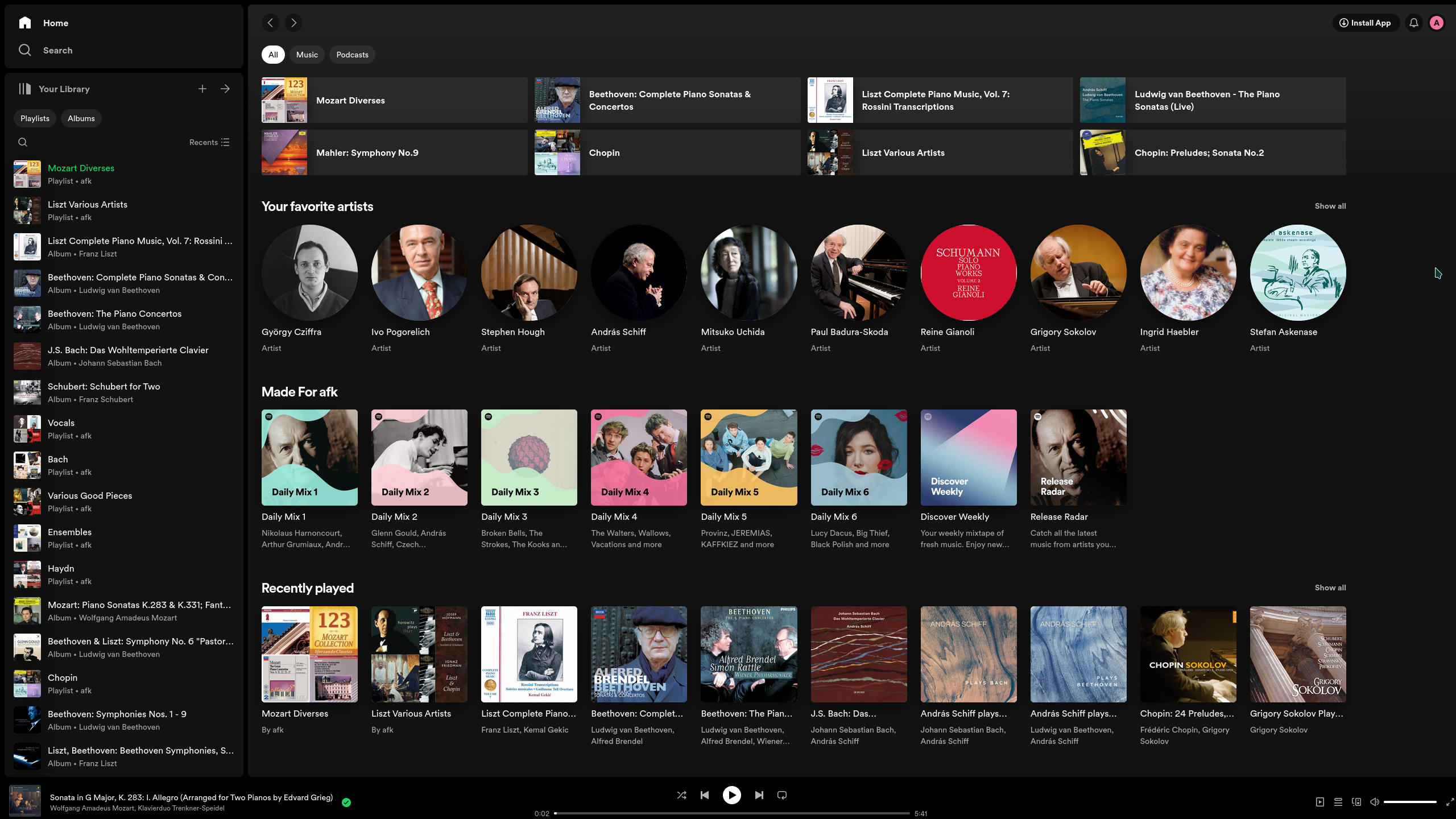Open Chopin: 24 Preludes album cover
The image size is (1456, 819).
coord(1188,654)
